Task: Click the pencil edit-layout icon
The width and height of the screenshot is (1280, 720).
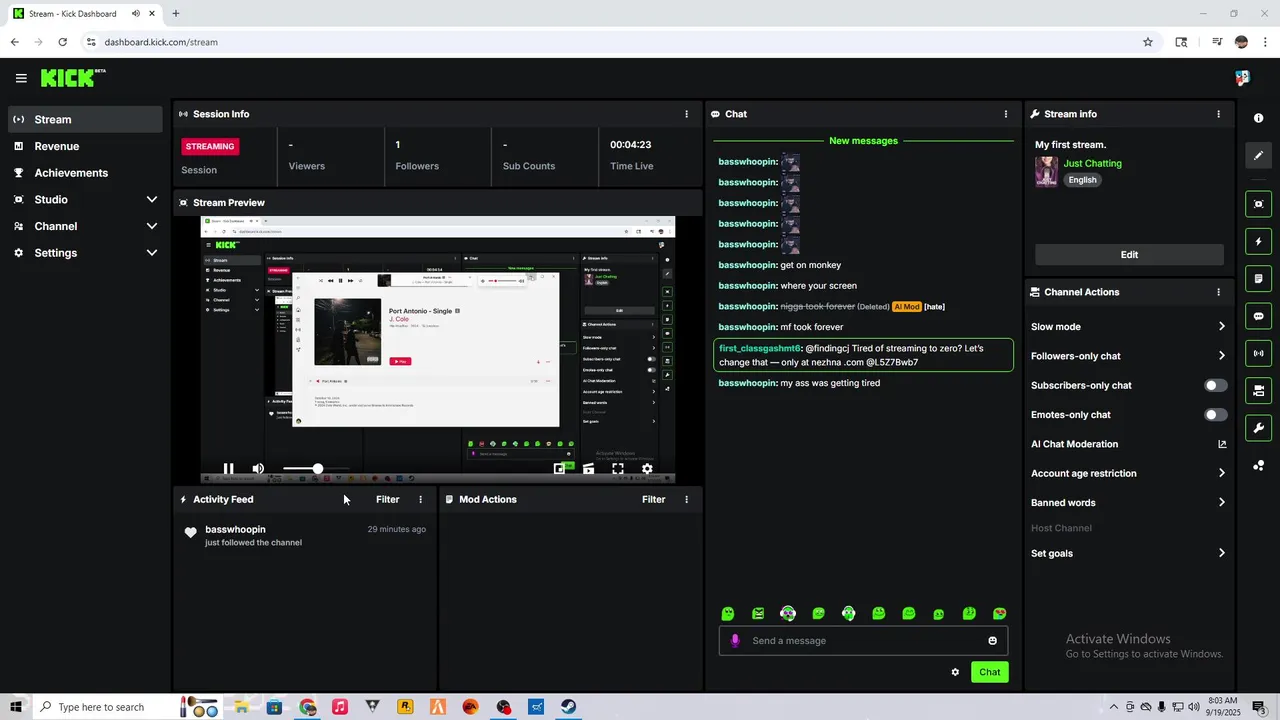Action: click(x=1258, y=155)
